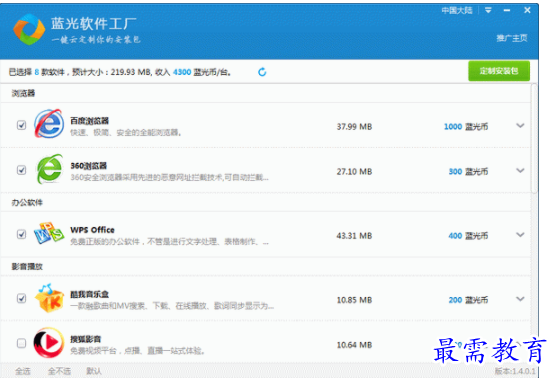Click the vertical scrollbar of the software list
Viewport: 555px width, 382px height.
(534, 139)
